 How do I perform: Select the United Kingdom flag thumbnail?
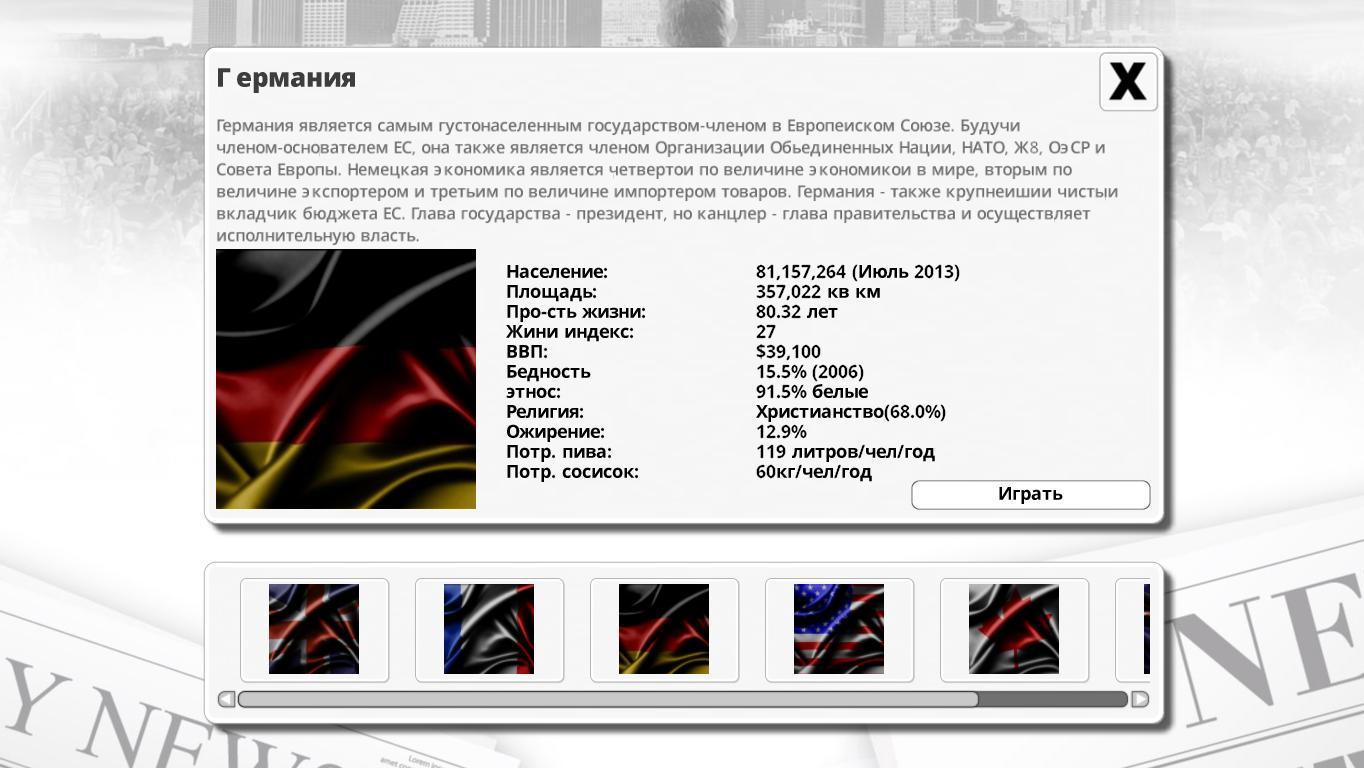(x=314, y=630)
